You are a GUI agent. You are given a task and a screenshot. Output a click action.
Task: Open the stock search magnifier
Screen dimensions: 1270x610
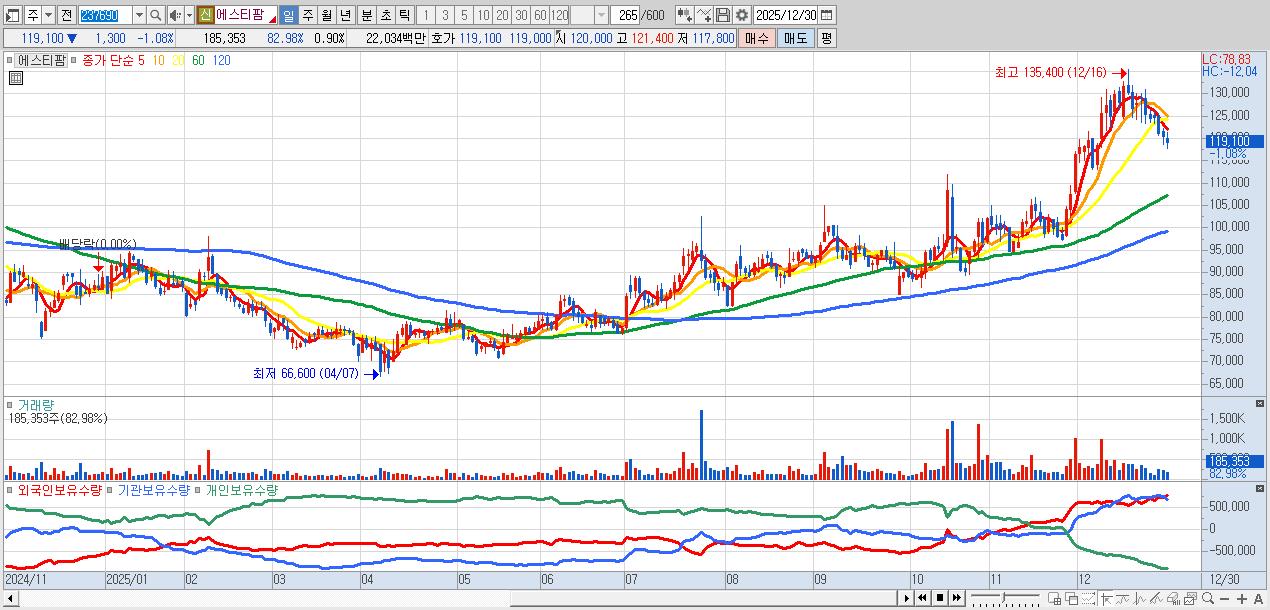click(x=155, y=15)
